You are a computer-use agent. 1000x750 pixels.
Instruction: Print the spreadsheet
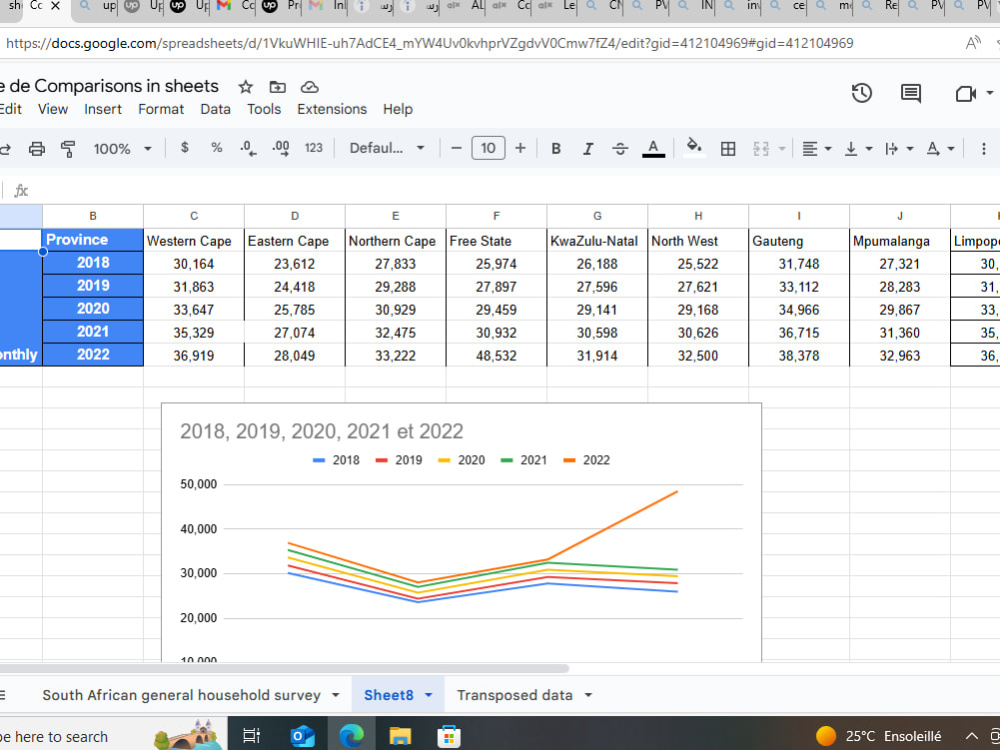[x=37, y=149]
